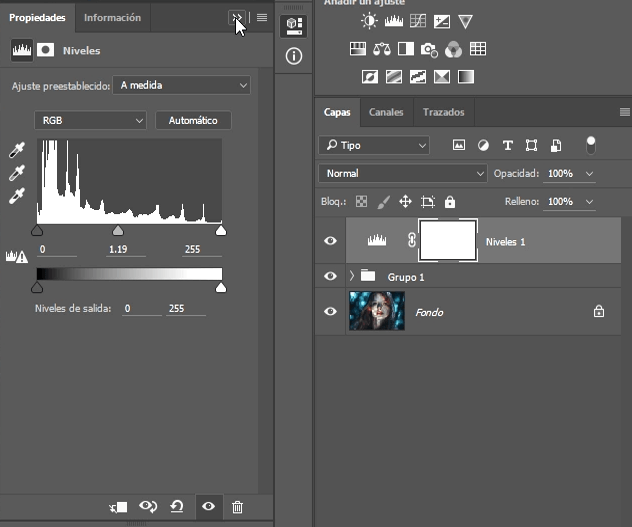Filter layers by pixel layers
This screenshot has height=527, width=632.
click(x=459, y=145)
